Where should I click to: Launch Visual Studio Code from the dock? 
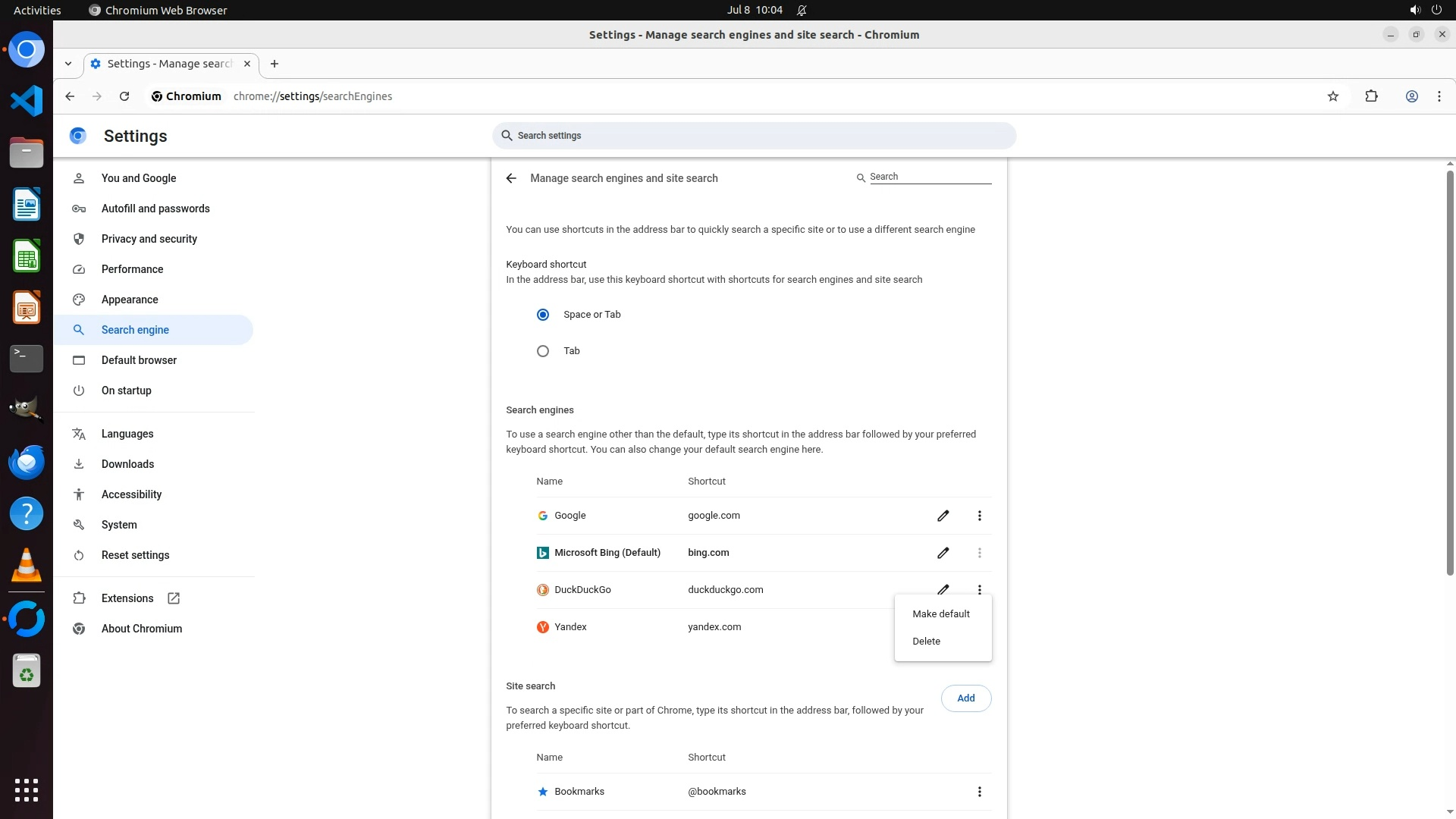click(x=27, y=101)
